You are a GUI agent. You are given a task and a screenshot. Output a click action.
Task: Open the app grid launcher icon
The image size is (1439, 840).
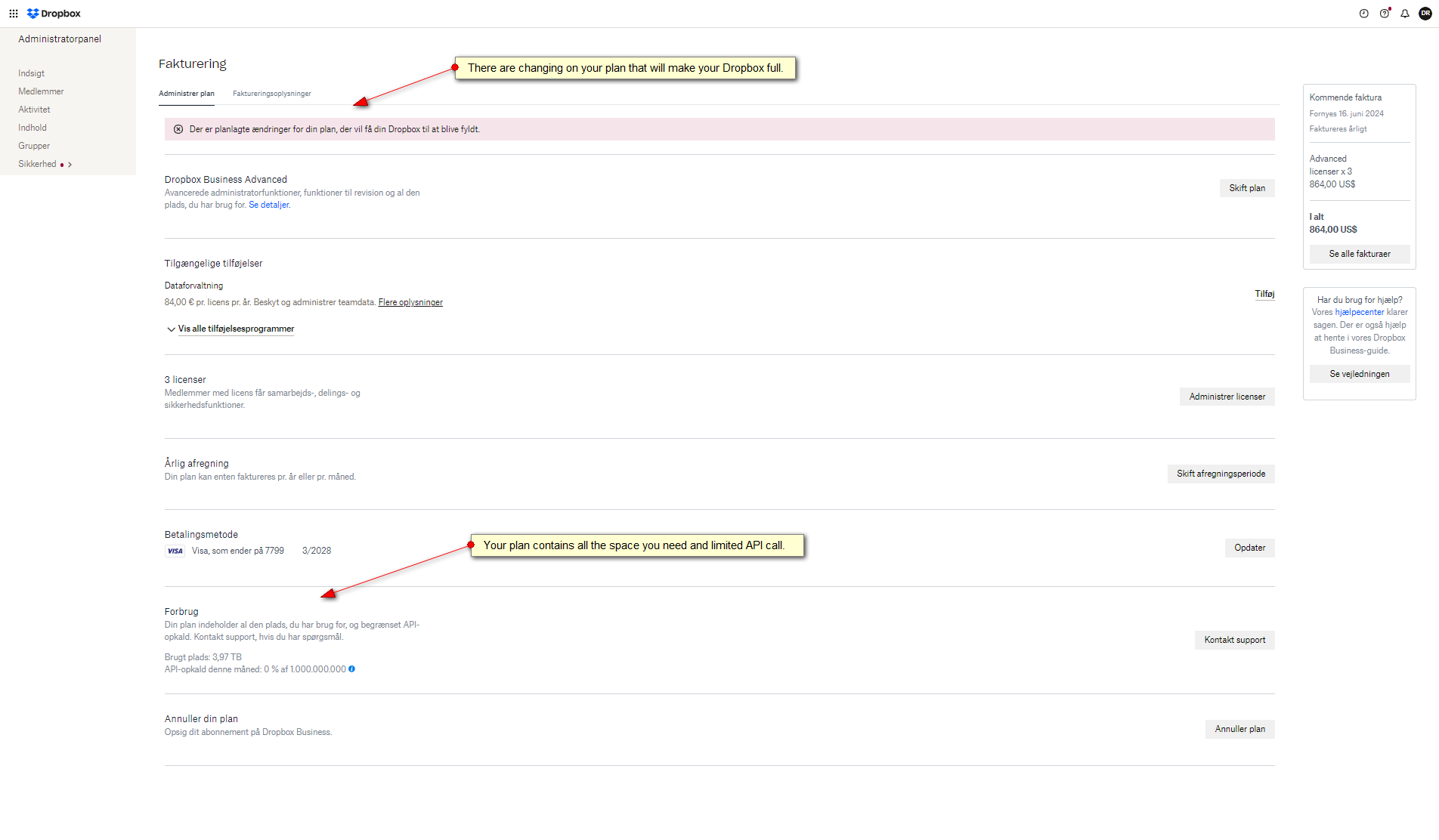[14, 14]
